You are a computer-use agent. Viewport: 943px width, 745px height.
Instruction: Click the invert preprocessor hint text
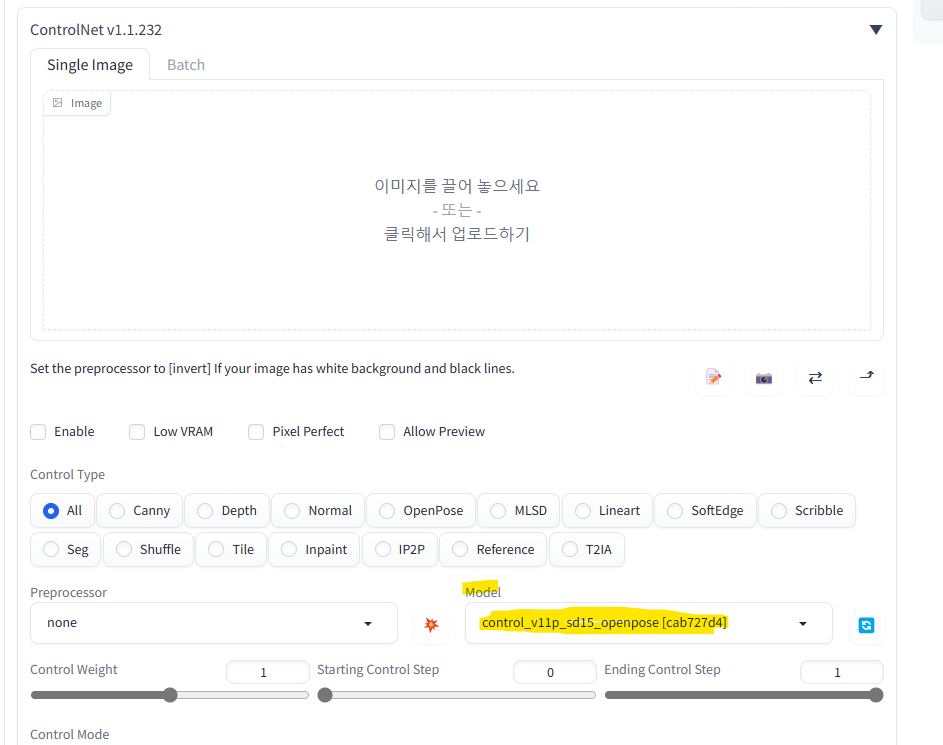(272, 369)
